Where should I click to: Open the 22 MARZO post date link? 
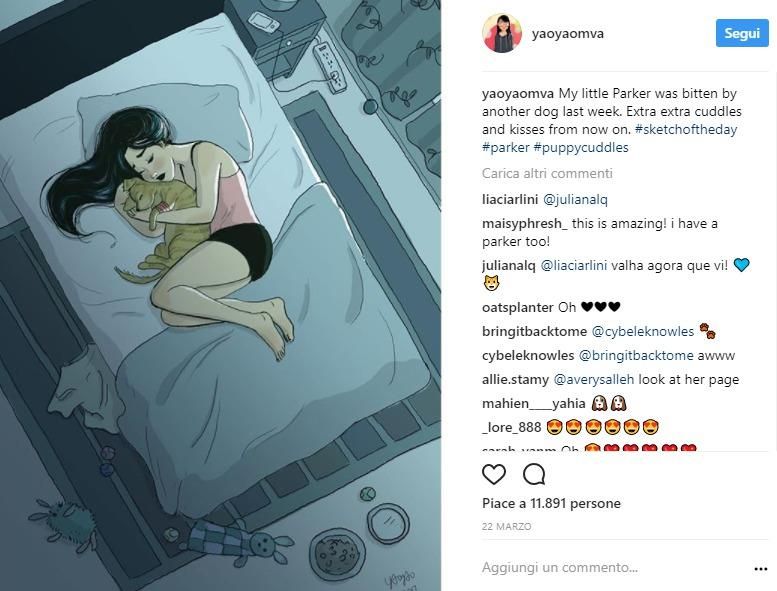click(506, 527)
